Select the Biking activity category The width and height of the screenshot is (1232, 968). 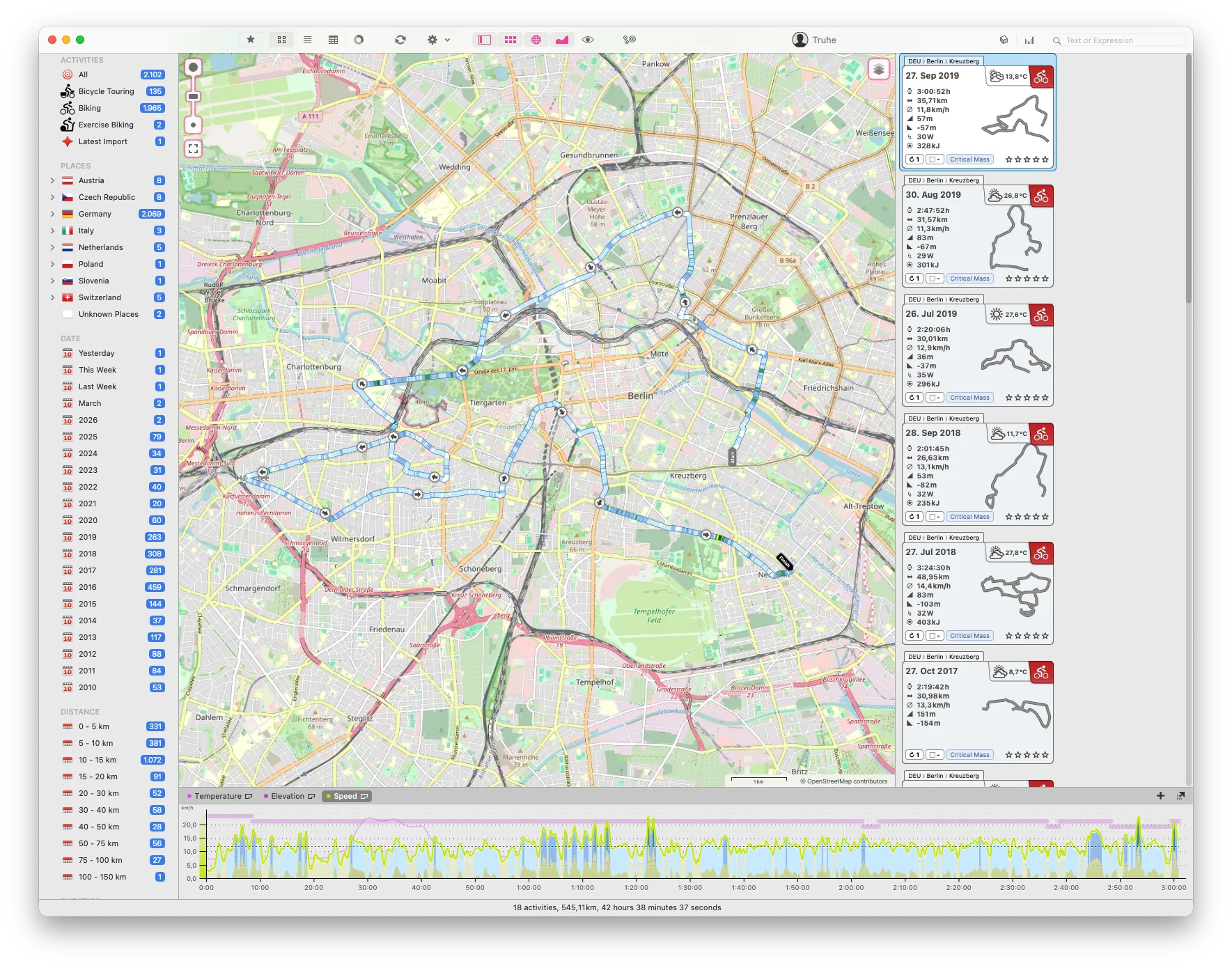click(x=91, y=108)
